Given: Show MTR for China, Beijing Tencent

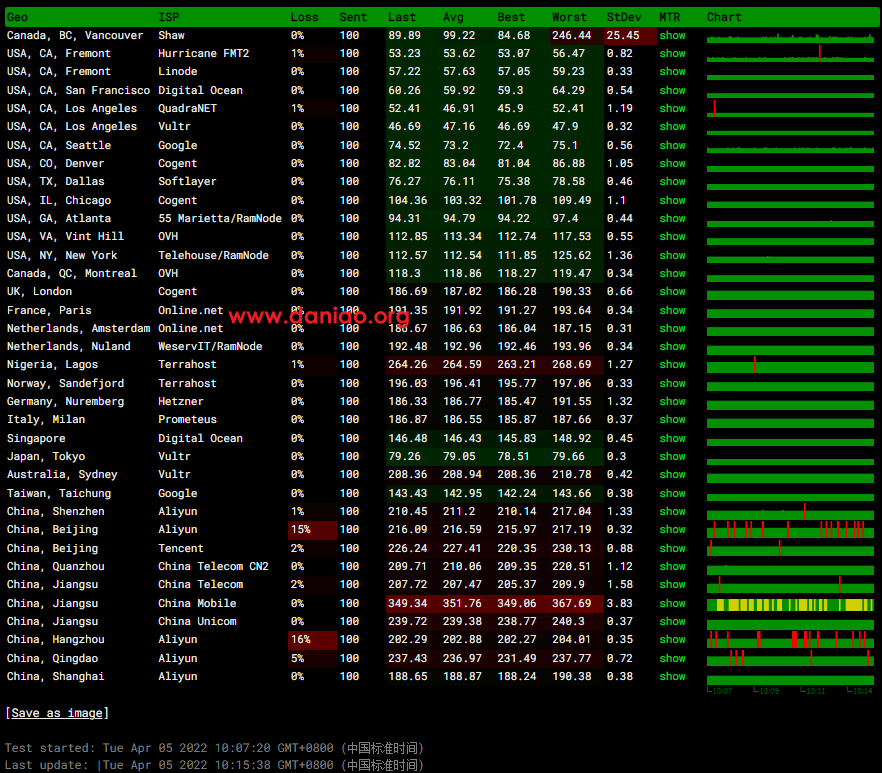Looking at the screenshot, I should coord(672,548).
